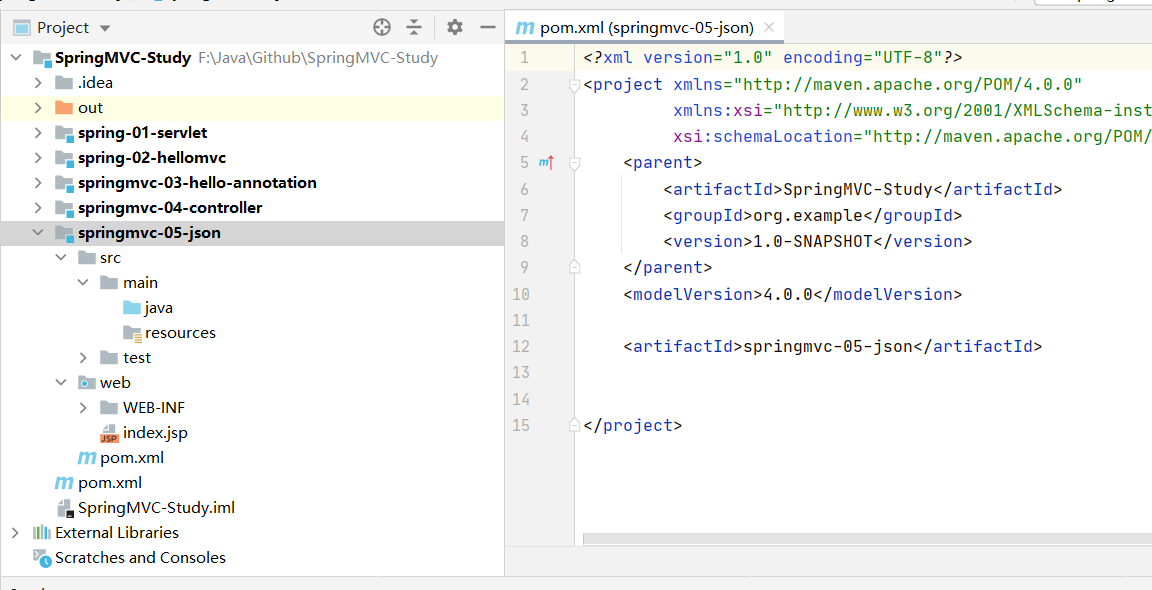
Task: Click the Collapse All icon in Project panel
Action: pyautogui.click(x=414, y=27)
